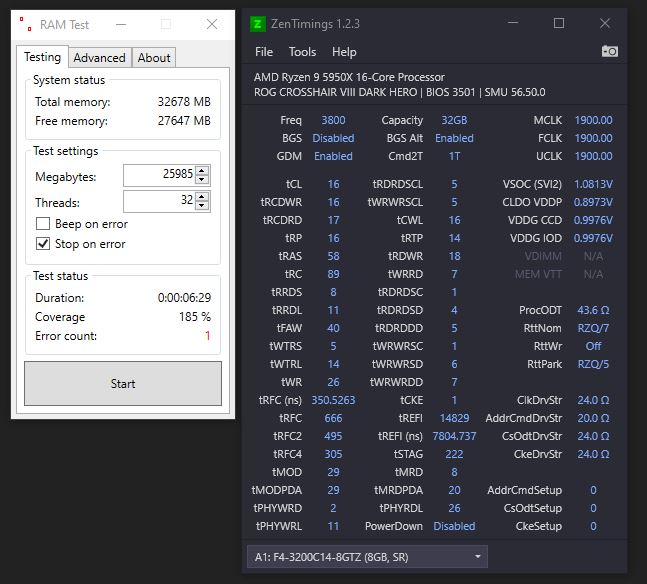Screen dimensions: 647x584
Task: Click the tRC value 89
Action: pos(333,274)
